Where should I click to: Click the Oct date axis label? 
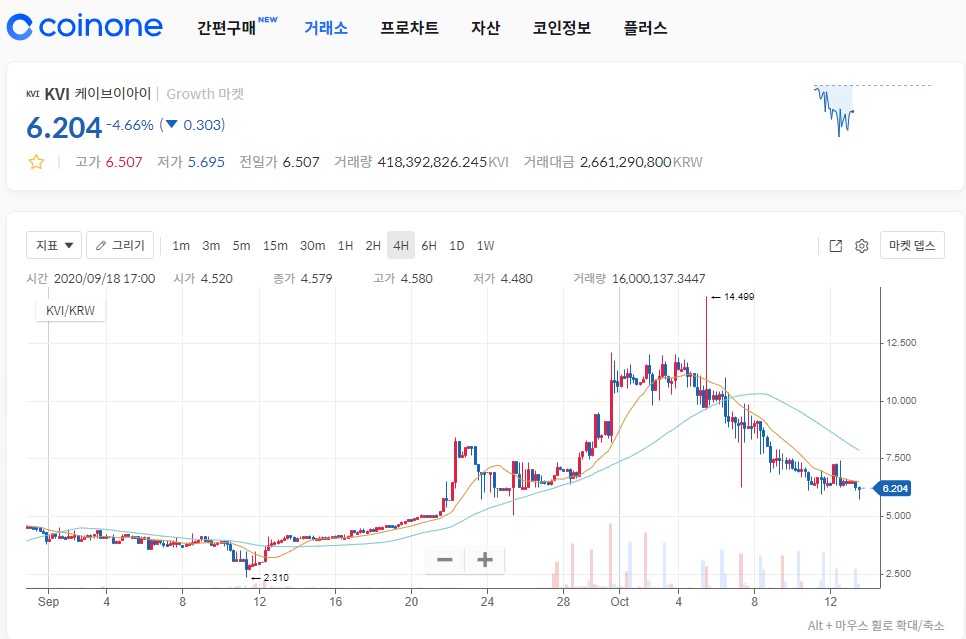point(620,602)
